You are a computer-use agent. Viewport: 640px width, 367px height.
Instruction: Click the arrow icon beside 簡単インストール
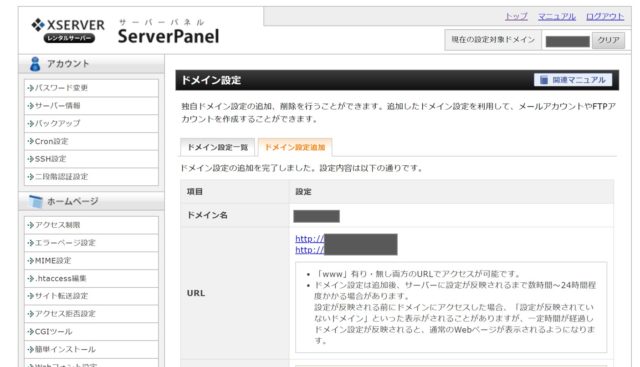tap(31, 349)
